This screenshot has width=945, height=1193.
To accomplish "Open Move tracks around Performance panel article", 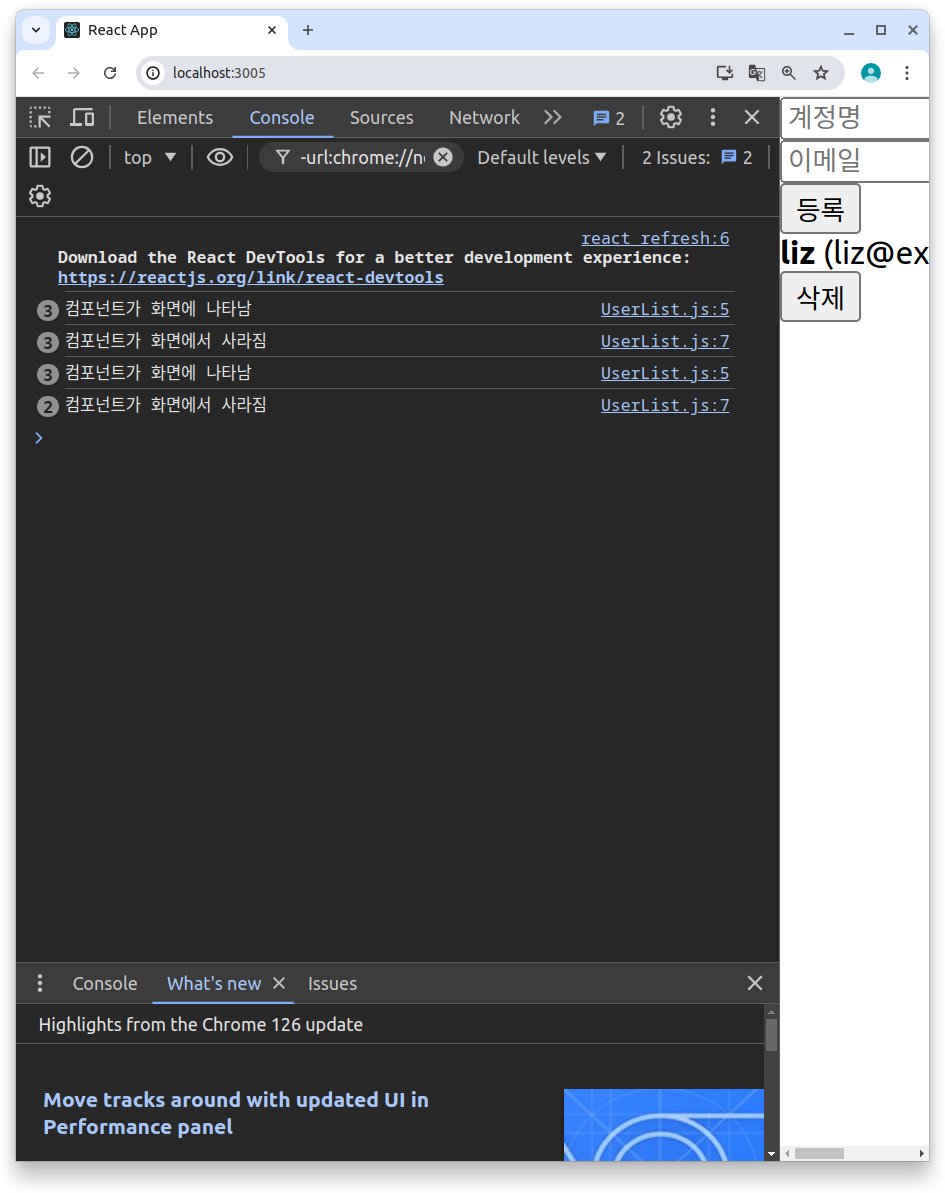I will tap(236, 1113).
